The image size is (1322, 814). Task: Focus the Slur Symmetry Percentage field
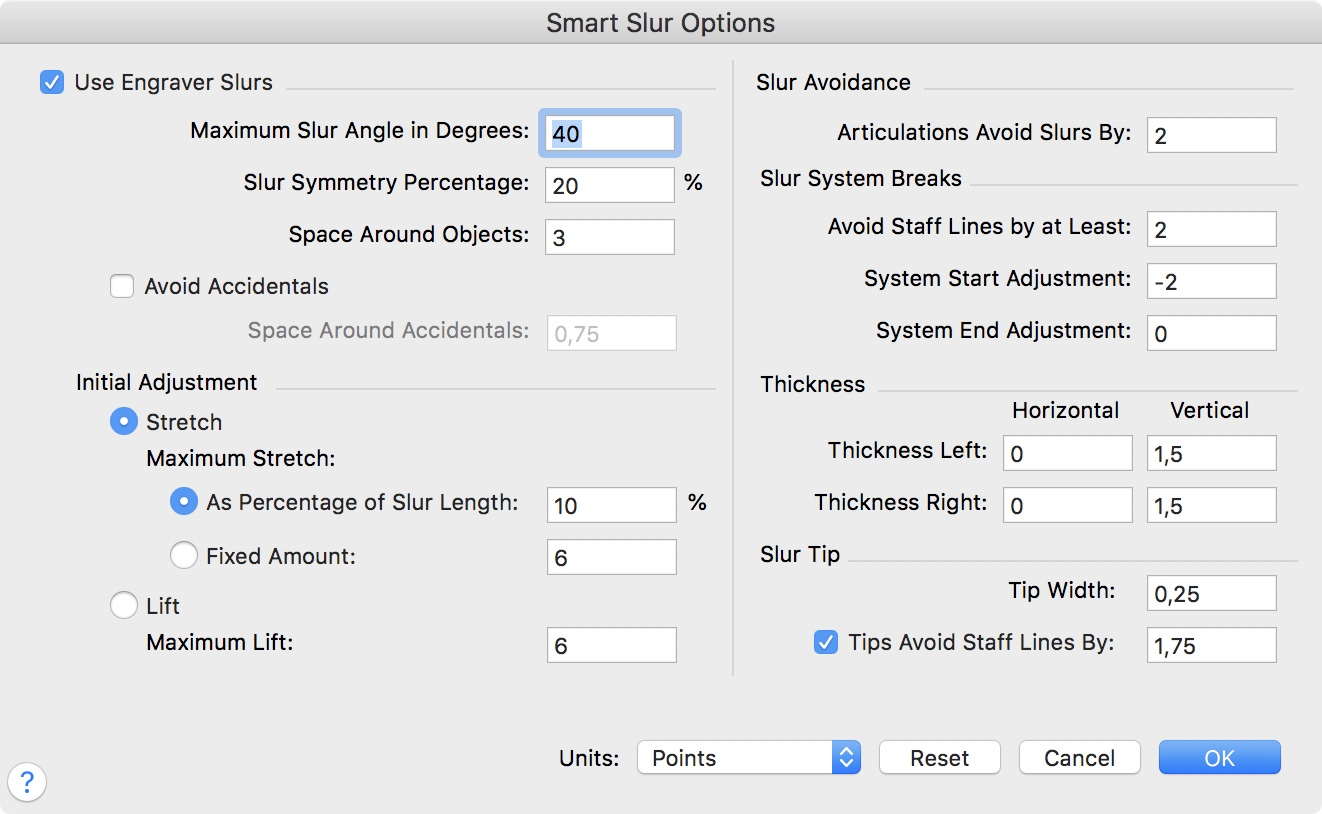pos(610,185)
